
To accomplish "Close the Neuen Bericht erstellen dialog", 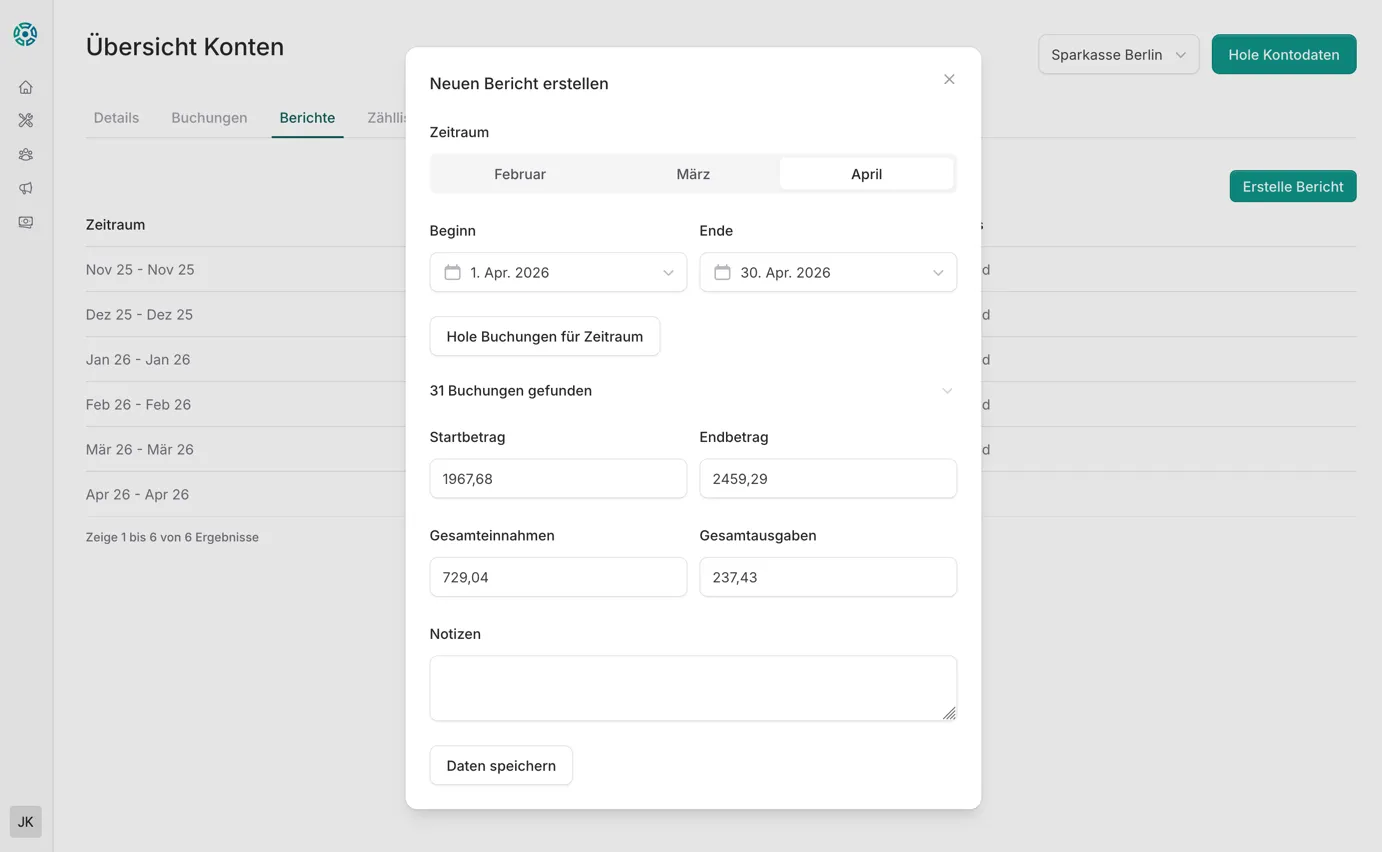I will click(949, 79).
